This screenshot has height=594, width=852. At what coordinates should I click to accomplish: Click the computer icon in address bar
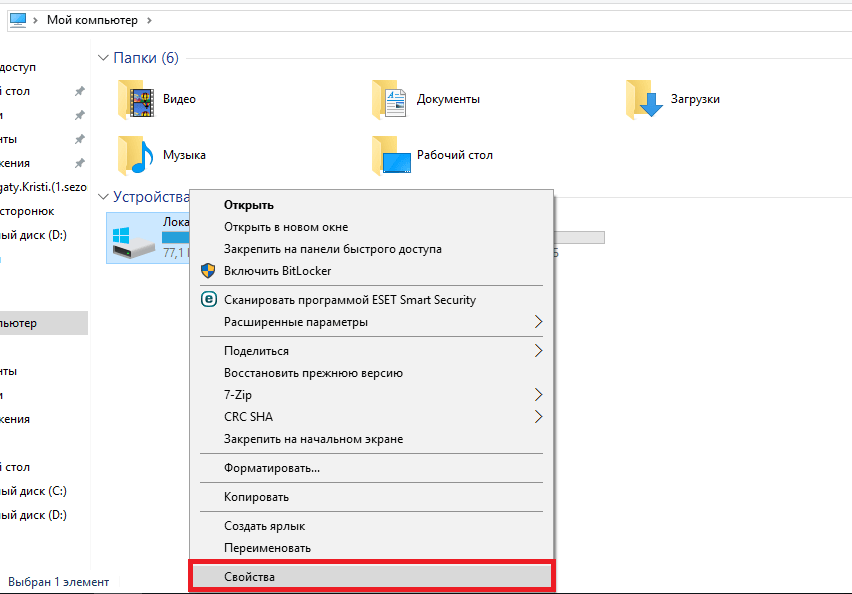18,19
